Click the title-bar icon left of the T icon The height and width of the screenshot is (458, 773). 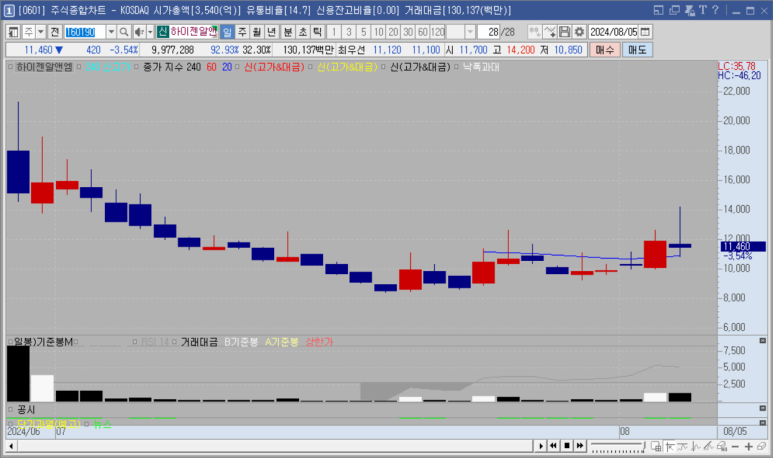(x=690, y=10)
